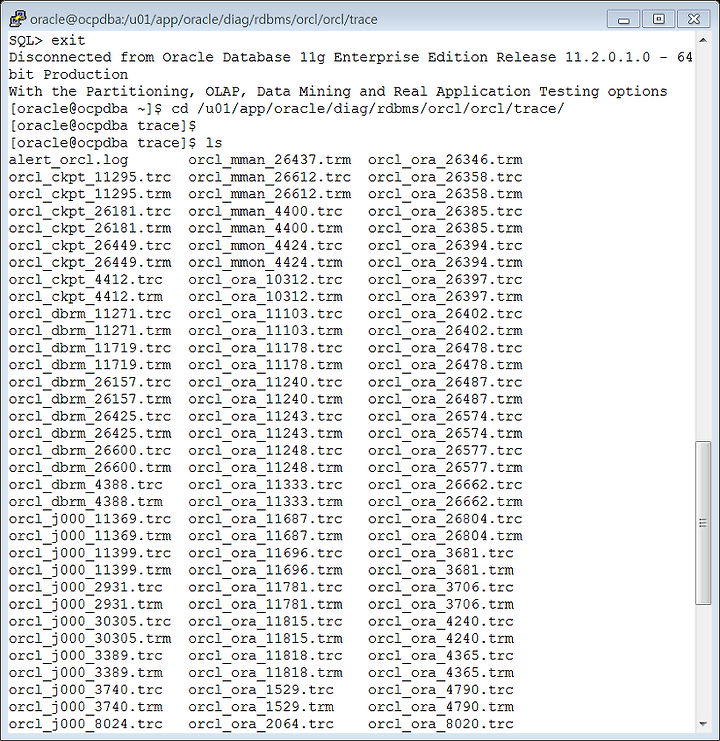This screenshot has width=720, height=741.
Task: Click on orcl_ora_2064.trc file name
Action: pyautogui.click(x=261, y=724)
